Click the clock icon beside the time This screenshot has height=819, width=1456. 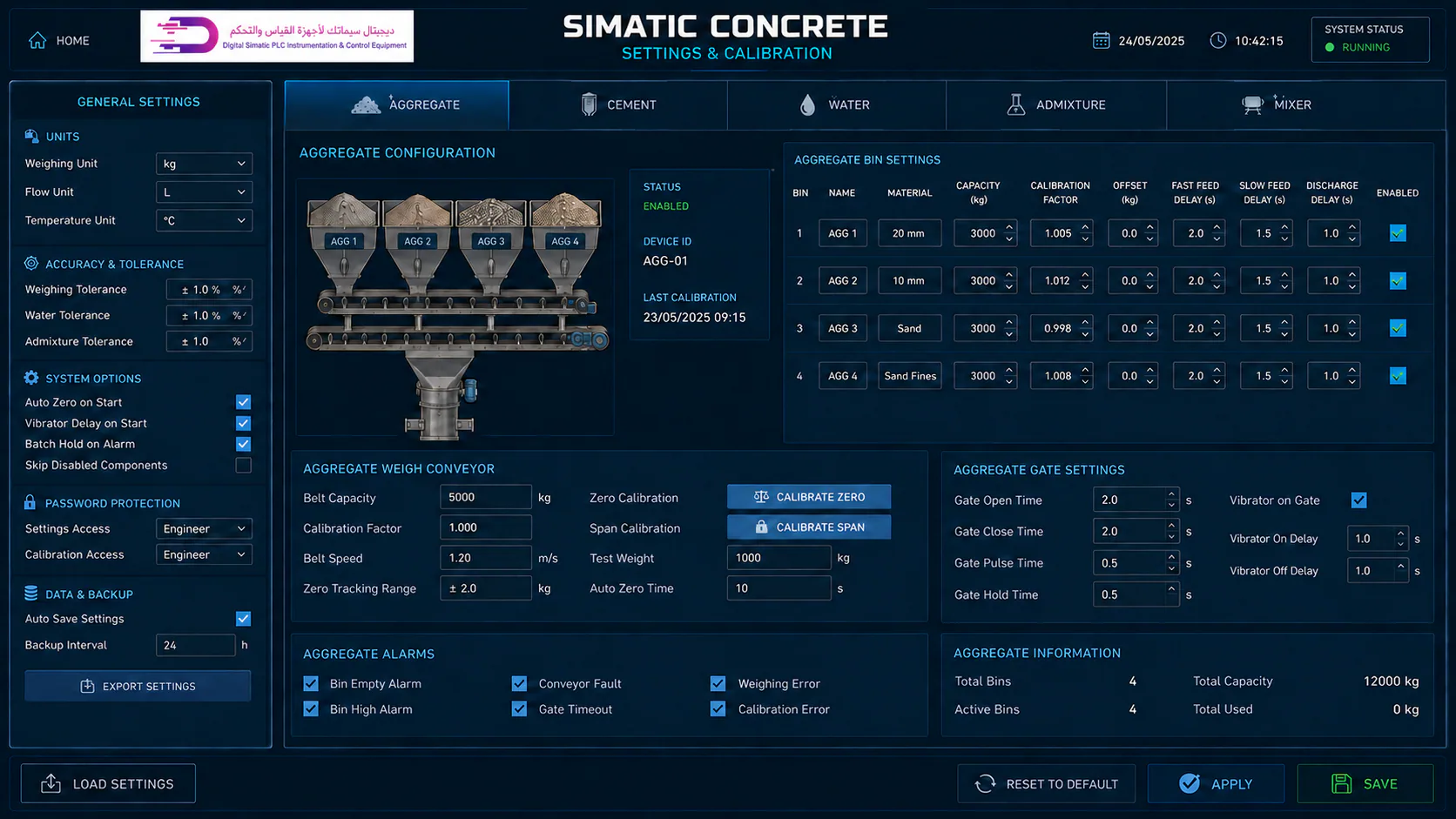pos(1218,41)
